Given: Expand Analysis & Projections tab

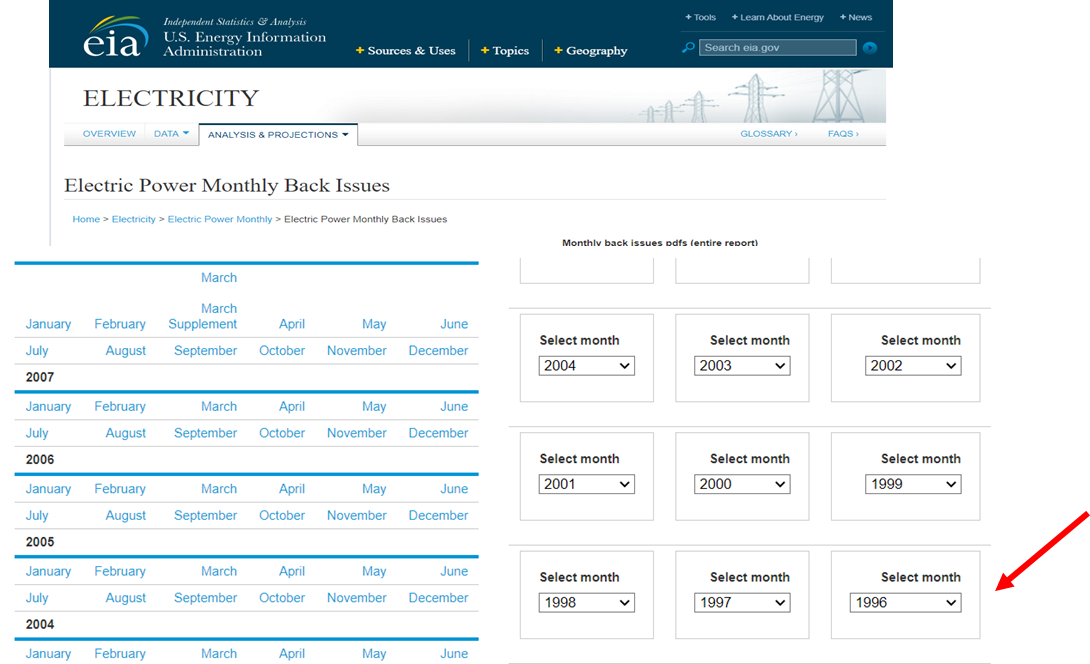Looking at the screenshot, I should 278,135.
